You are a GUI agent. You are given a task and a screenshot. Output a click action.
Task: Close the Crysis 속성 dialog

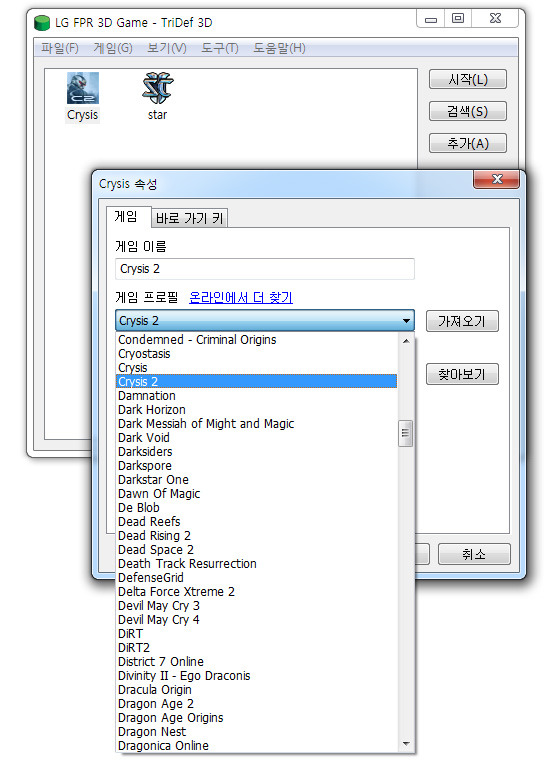coord(497,179)
